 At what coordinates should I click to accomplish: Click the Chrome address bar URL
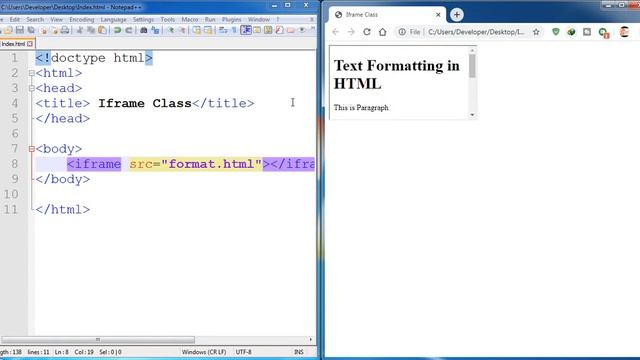click(476, 32)
